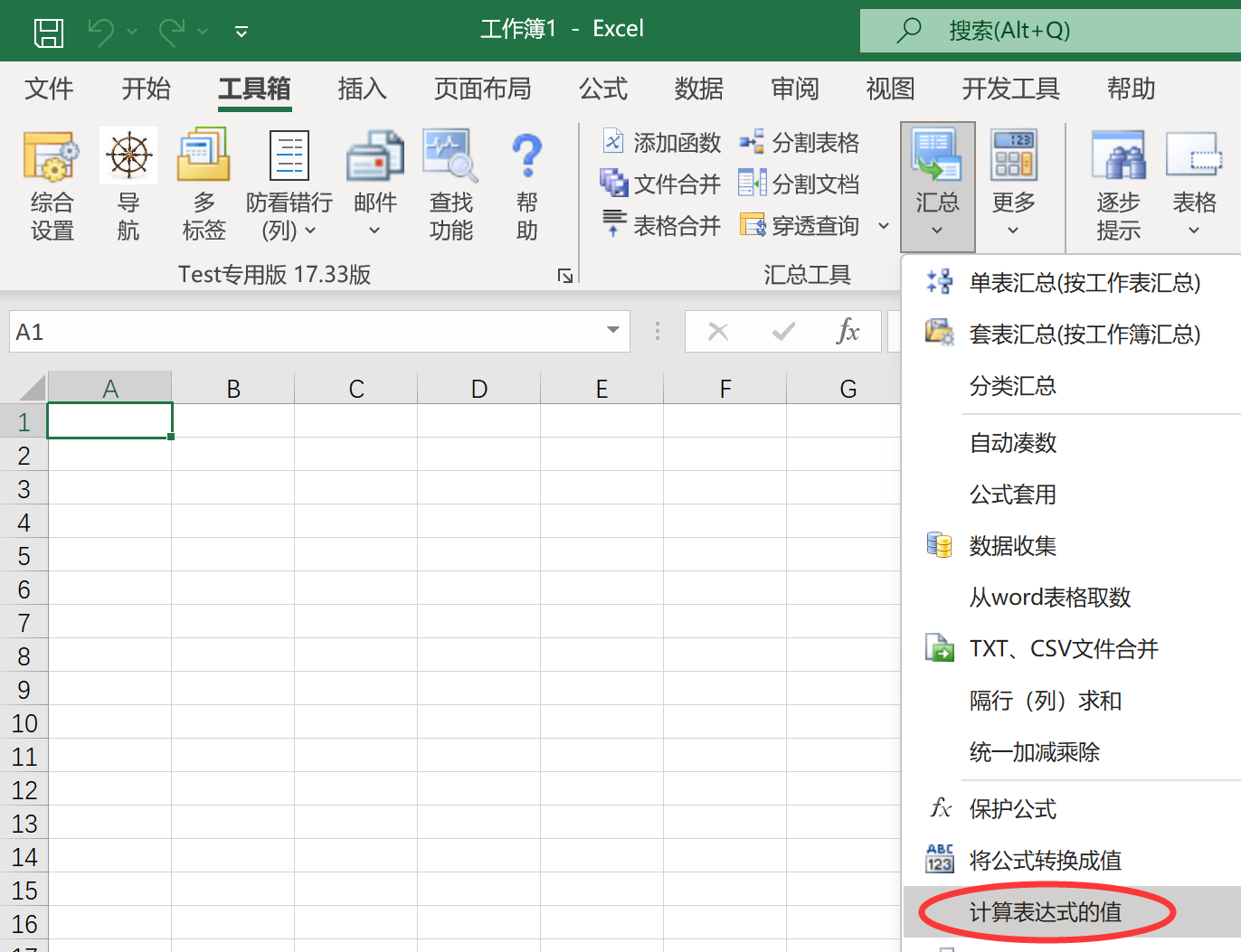
Task: Click the 综合设置 settings icon
Action: click(52, 157)
